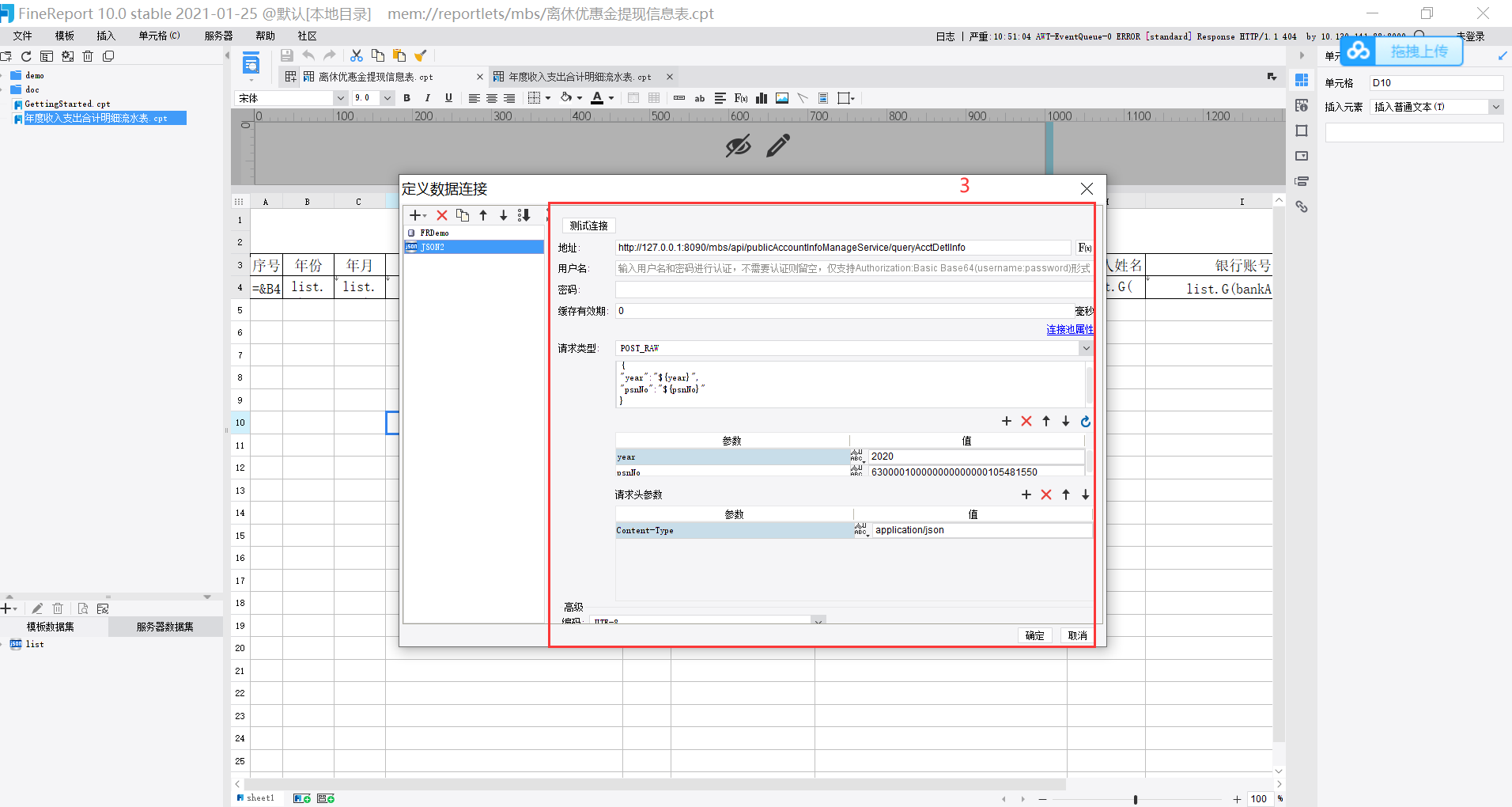Open the report preview icon
Screen dimensions: 1512x807
(251, 63)
